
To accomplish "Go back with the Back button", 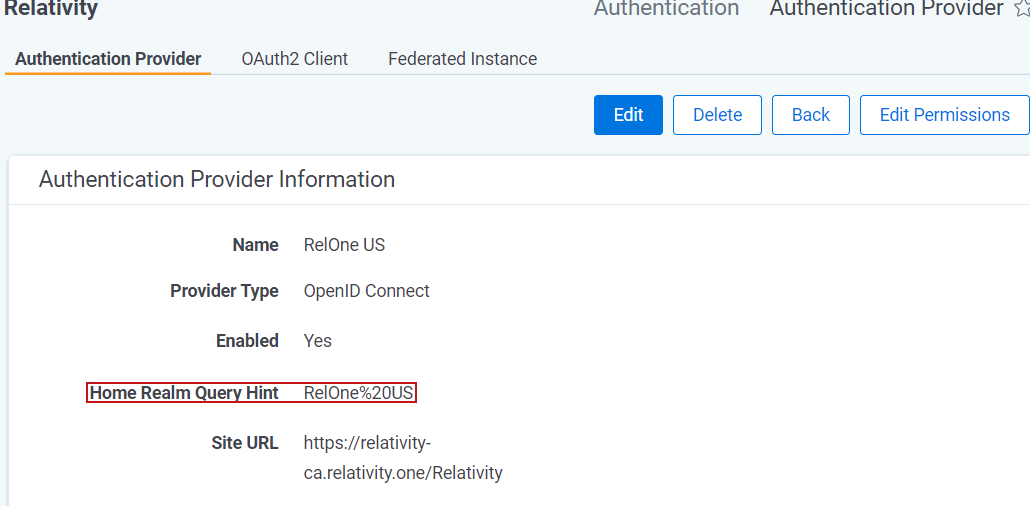I will (811, 115).
